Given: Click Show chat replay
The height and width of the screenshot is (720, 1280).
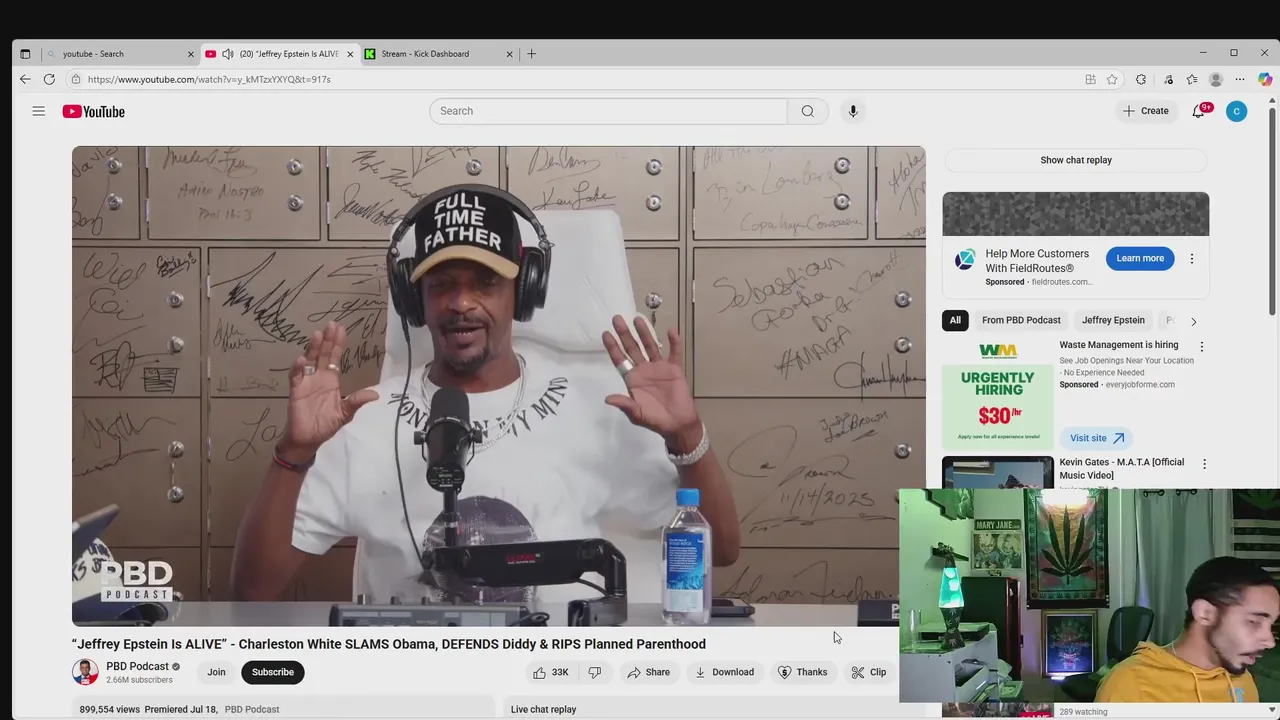Looking at the screenshot, I should point(1076,160).
